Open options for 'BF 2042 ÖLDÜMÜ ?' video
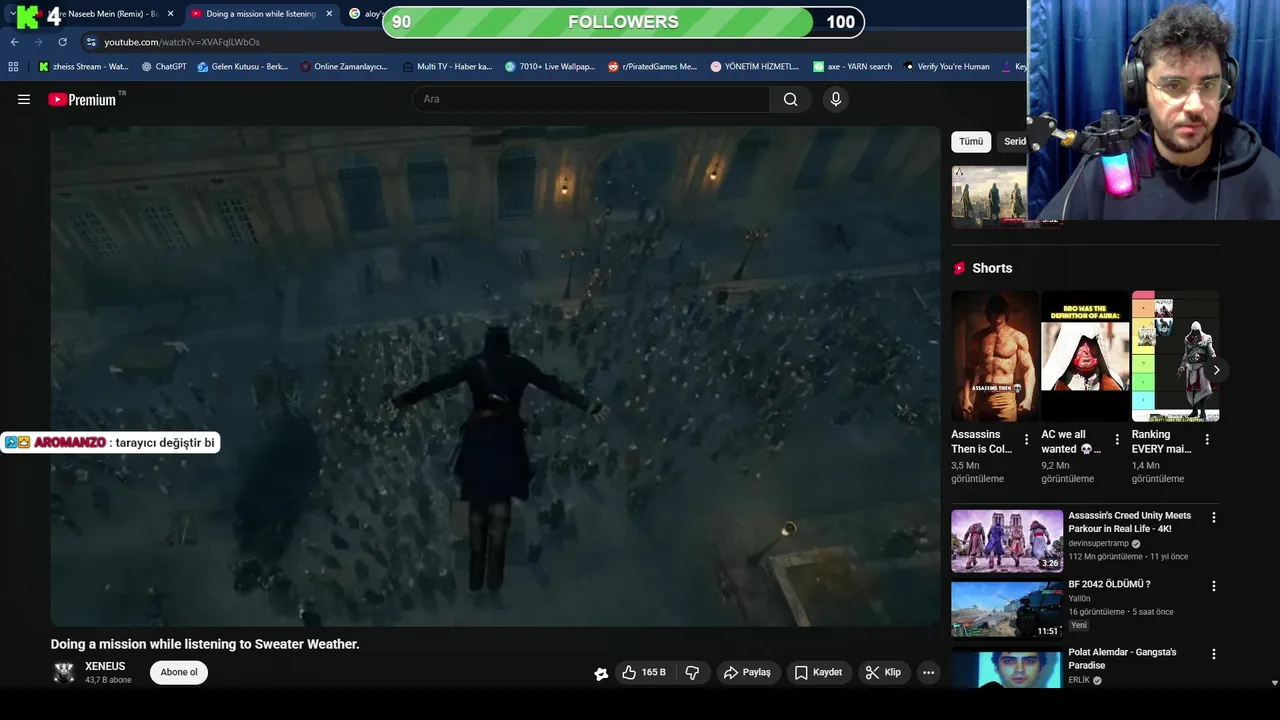Screen dimensions: 1280x720 pos(1214,586)
